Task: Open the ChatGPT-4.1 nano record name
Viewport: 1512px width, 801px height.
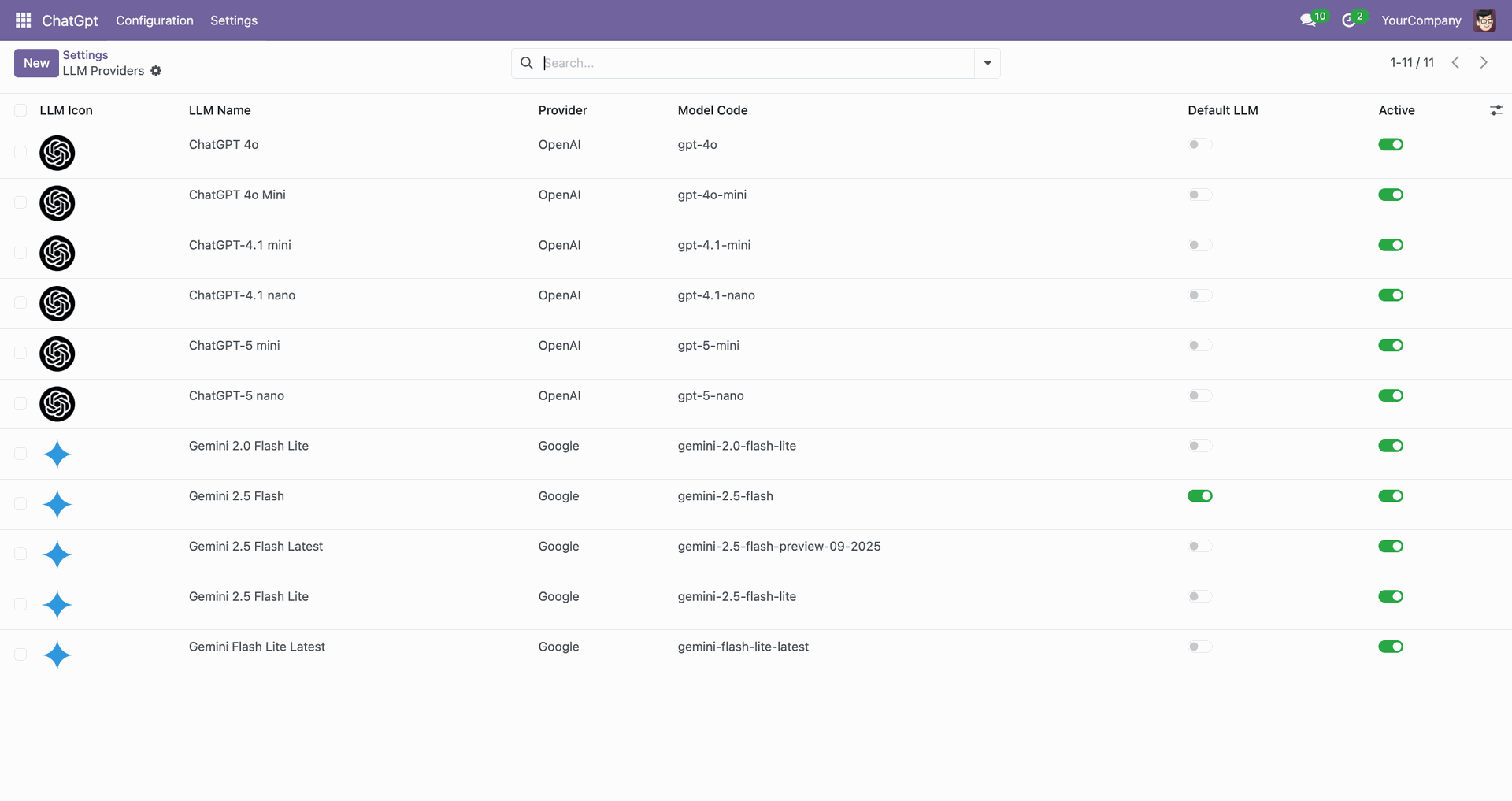Action: (243, 295)
